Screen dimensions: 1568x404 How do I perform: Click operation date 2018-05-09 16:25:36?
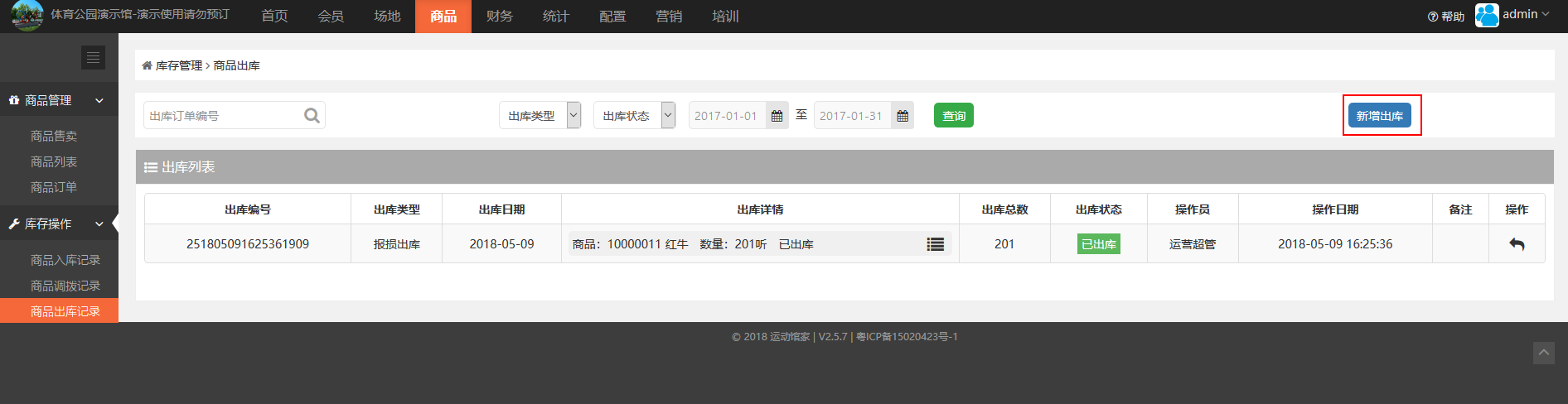pos(1335,244)
